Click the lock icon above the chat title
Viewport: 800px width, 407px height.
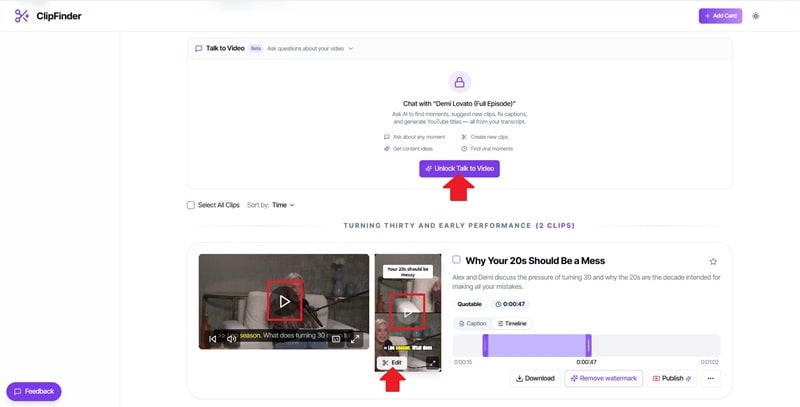(459, 82)
